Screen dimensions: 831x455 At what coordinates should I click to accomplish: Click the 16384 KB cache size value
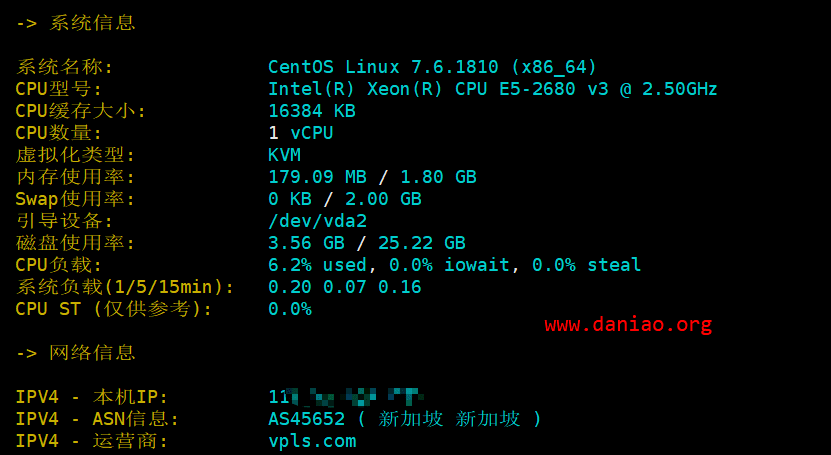pyautogui.click(x=312, y=111)
